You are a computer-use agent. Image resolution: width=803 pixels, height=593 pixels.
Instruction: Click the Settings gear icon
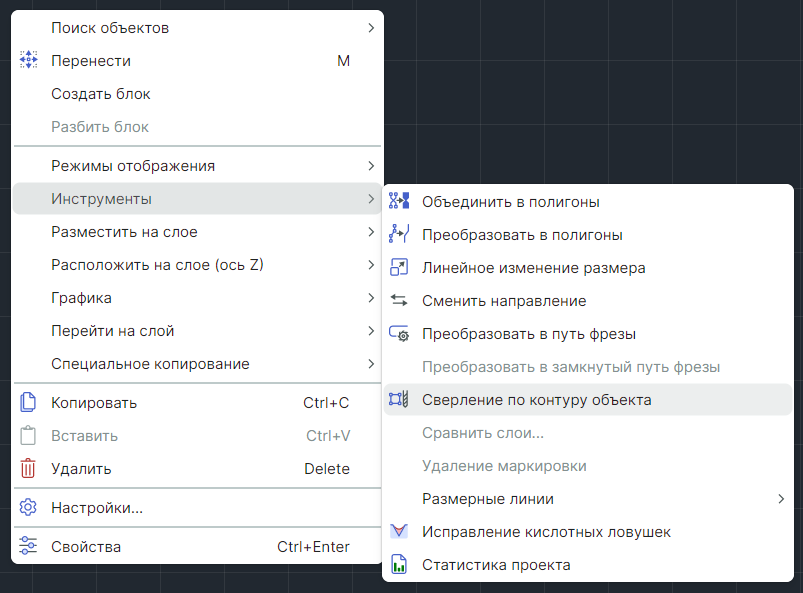tap(28, 508)
